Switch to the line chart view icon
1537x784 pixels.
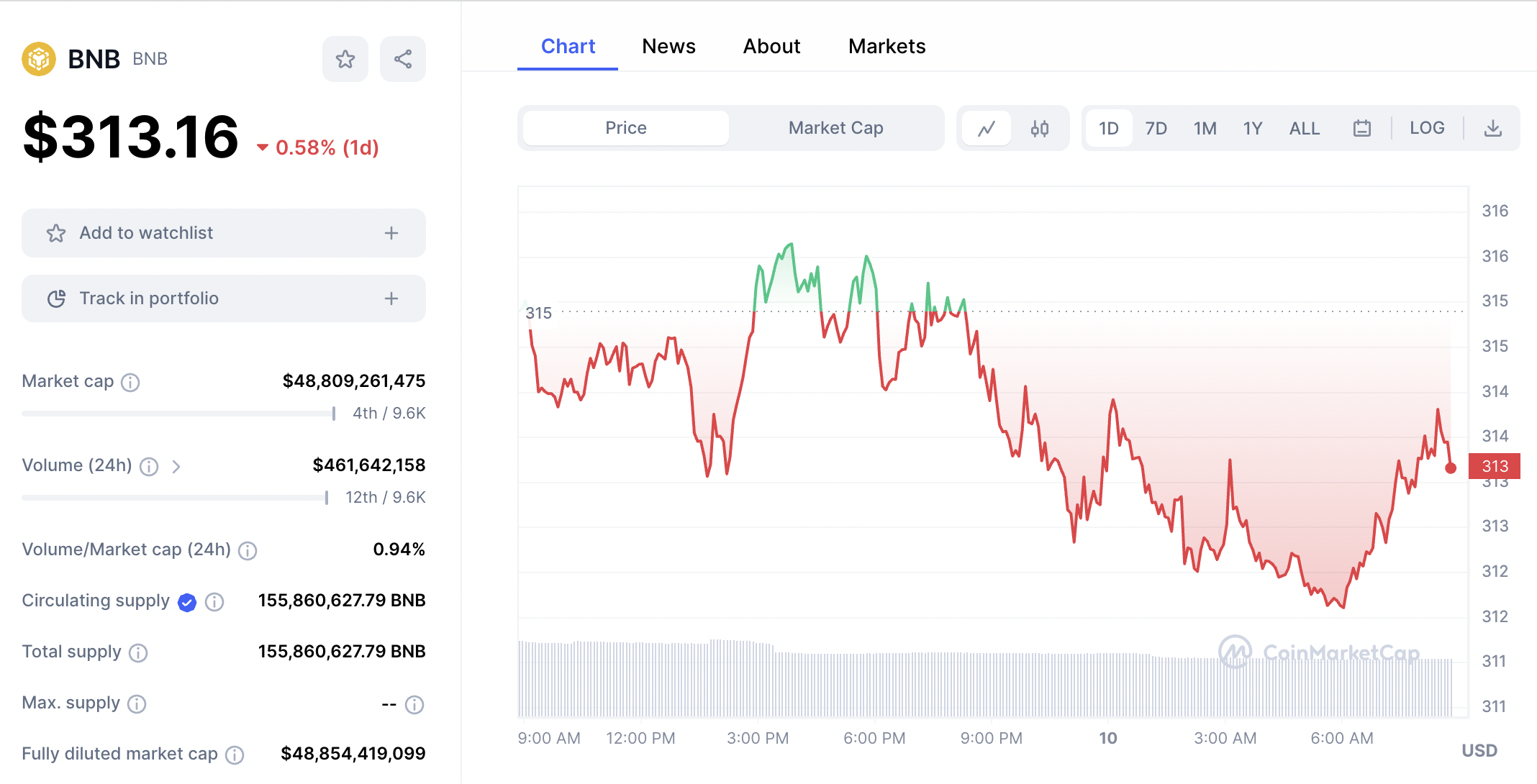pyautogui.click(x=987, y=128)
